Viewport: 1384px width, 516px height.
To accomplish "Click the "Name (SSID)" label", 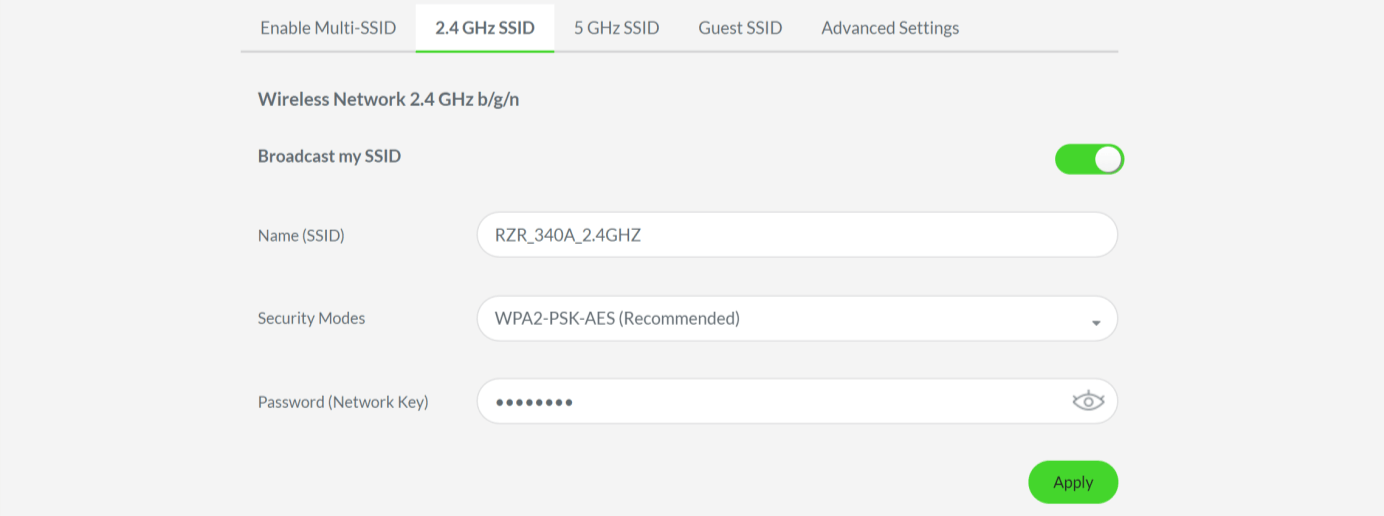I will click(x=301, y=236).
